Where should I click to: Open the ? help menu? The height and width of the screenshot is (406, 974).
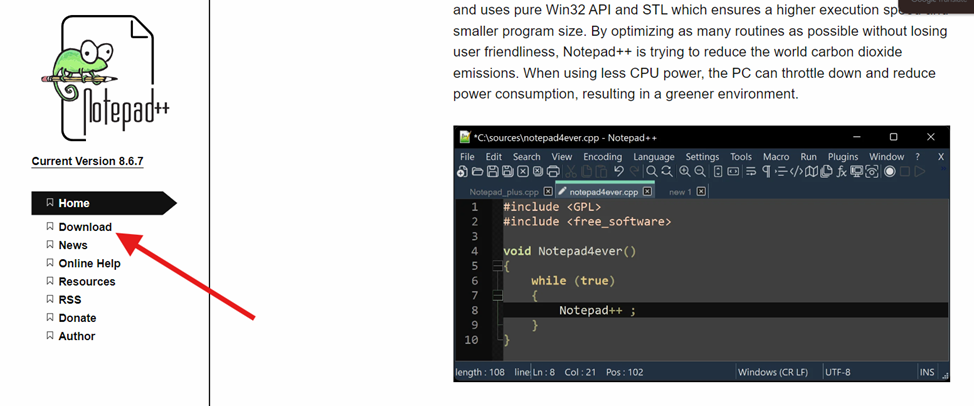(917, 156)
